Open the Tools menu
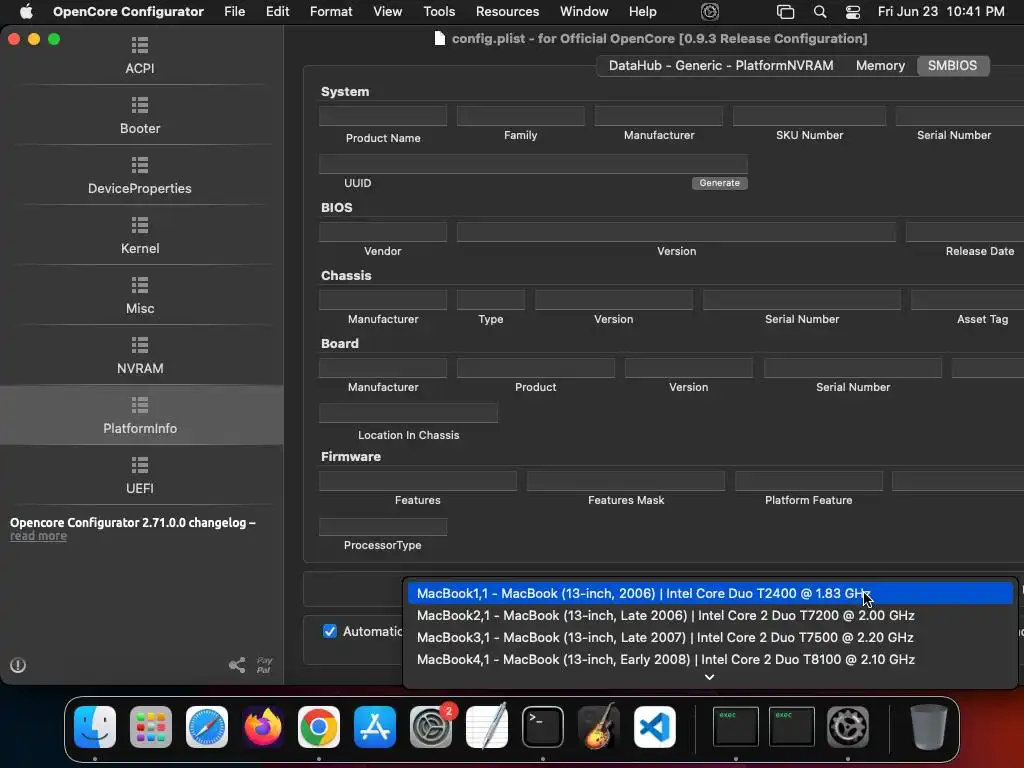 pyautogui.click(x=439, y=12)
